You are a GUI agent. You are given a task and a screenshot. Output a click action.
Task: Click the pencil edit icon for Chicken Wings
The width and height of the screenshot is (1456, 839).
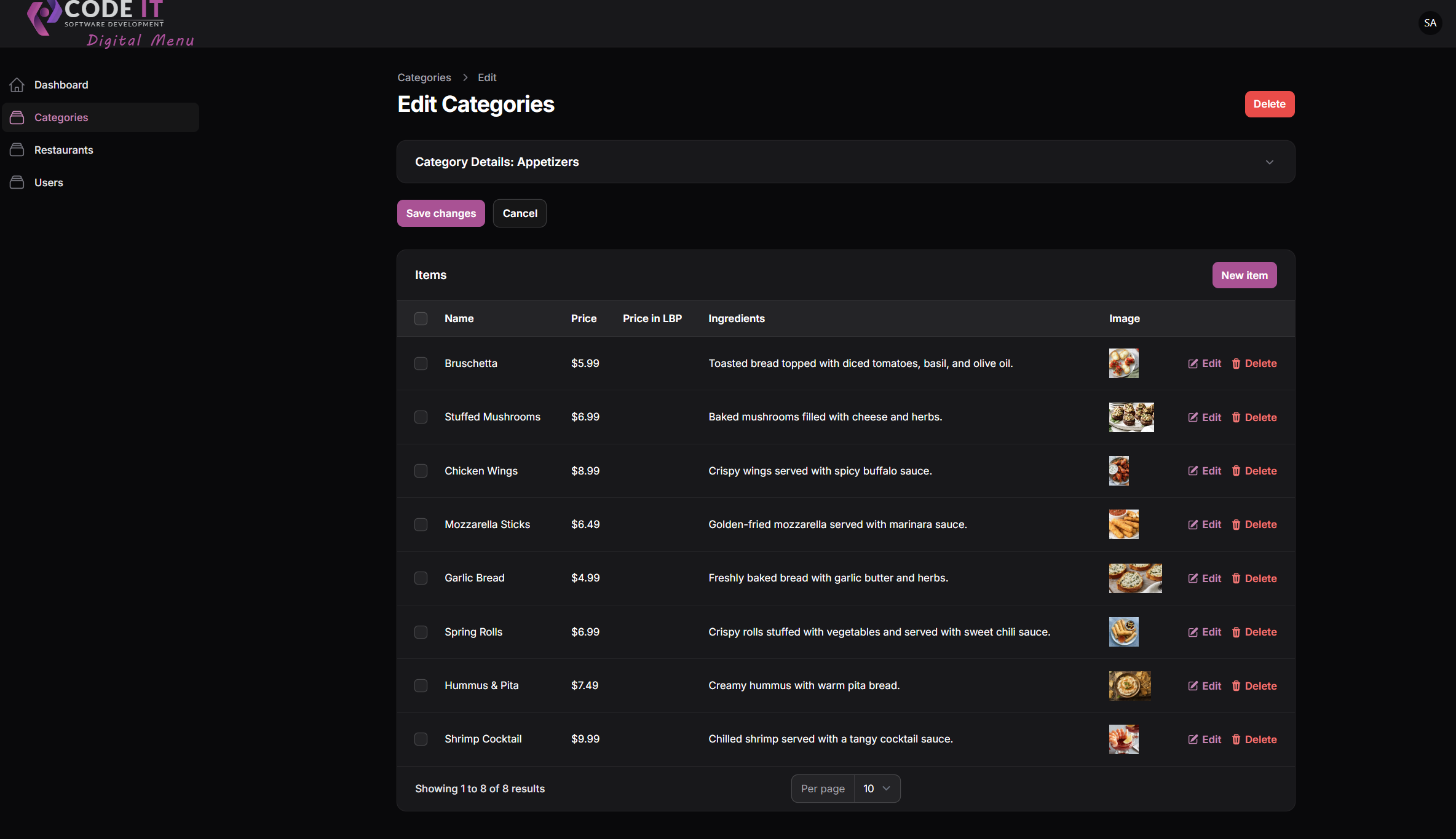click(1193, 471)
